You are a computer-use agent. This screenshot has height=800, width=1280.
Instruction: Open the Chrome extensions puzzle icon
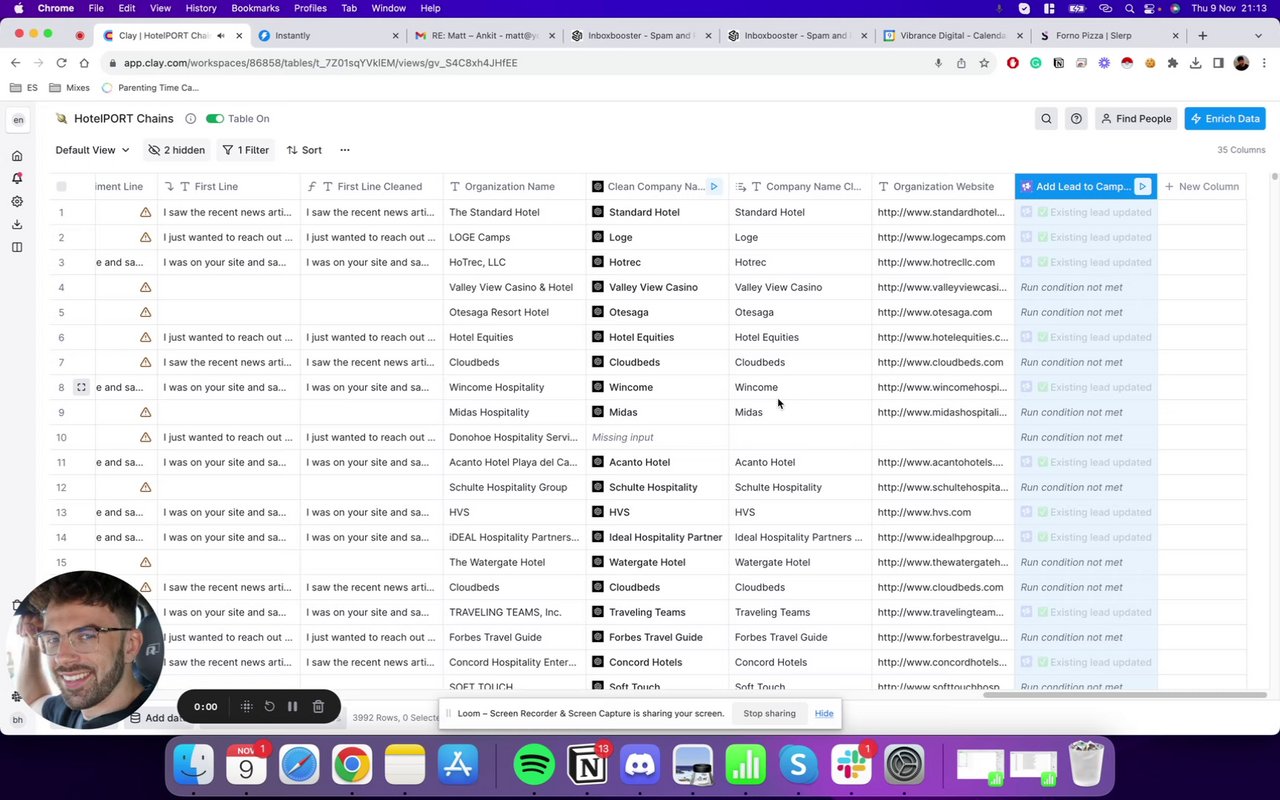(x=1172, y=63)
